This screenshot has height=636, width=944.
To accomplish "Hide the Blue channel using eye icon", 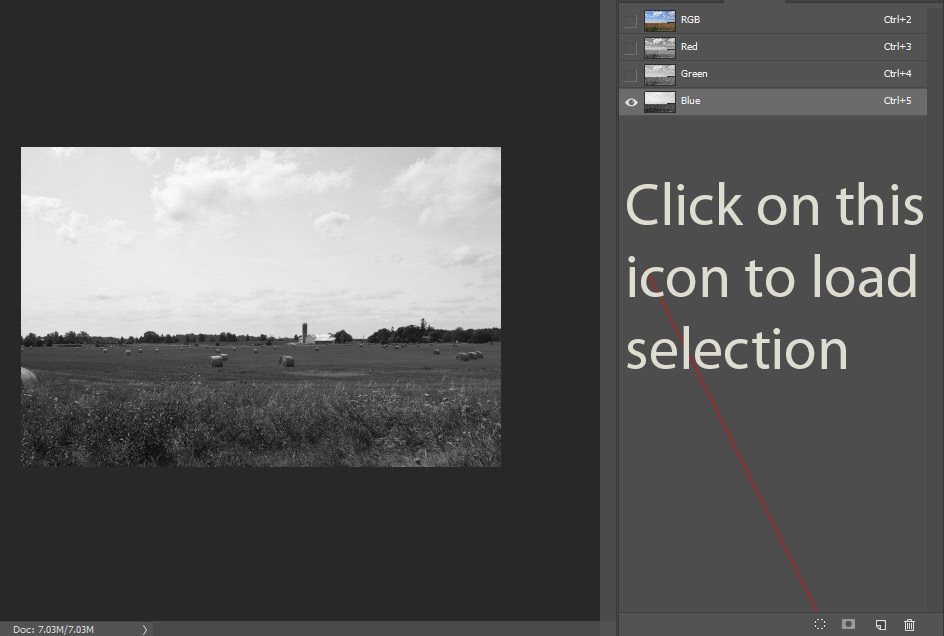I will pos(631,101).
